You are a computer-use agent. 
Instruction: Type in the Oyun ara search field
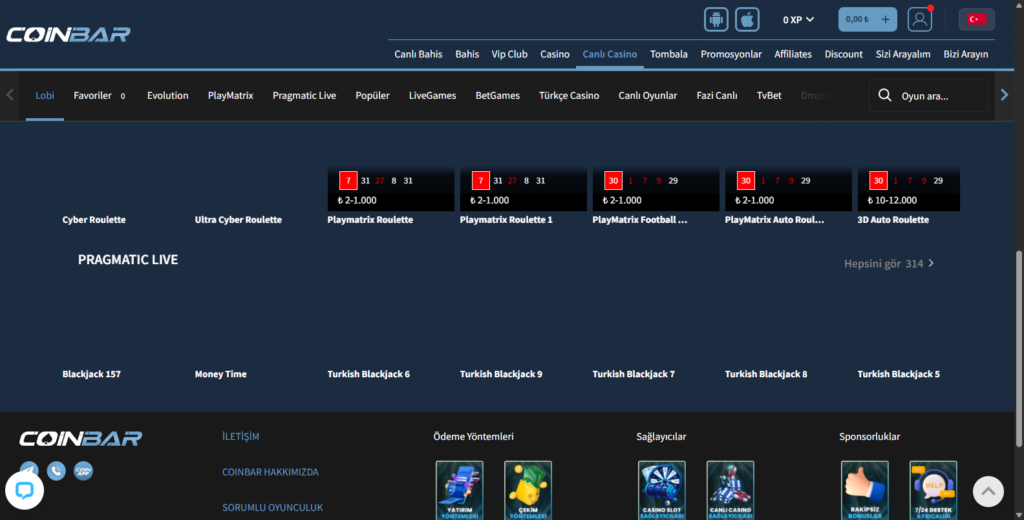point(940,97)
